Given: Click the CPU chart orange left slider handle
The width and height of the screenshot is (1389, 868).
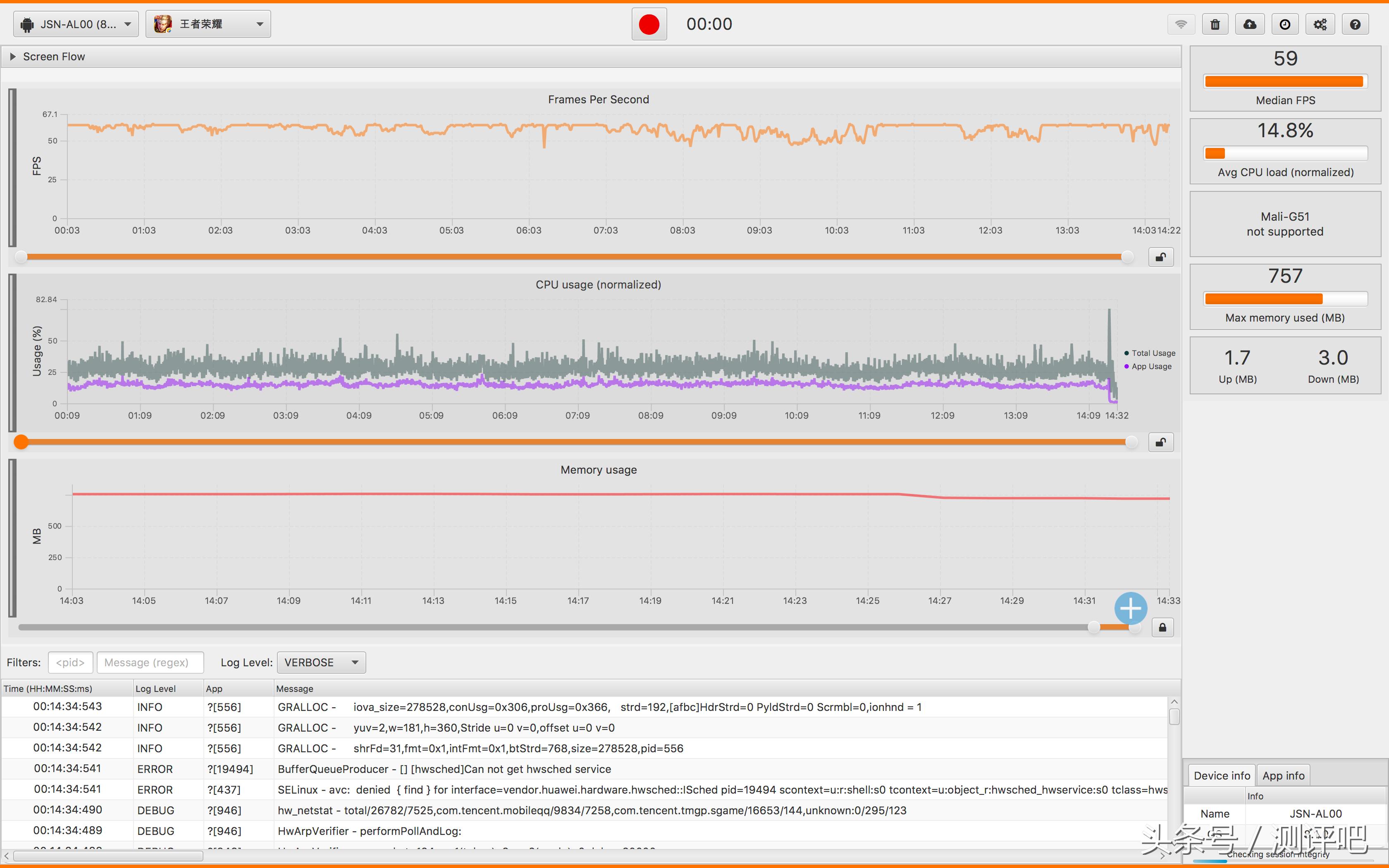Looking at the screenshot, I should point(21,441).
